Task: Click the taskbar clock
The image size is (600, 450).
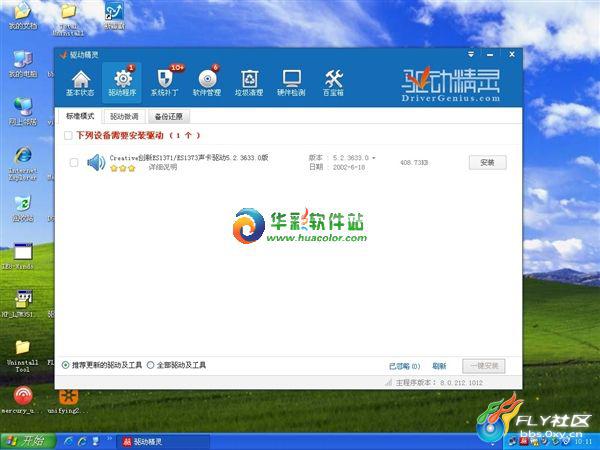Action: click(583, 442)
